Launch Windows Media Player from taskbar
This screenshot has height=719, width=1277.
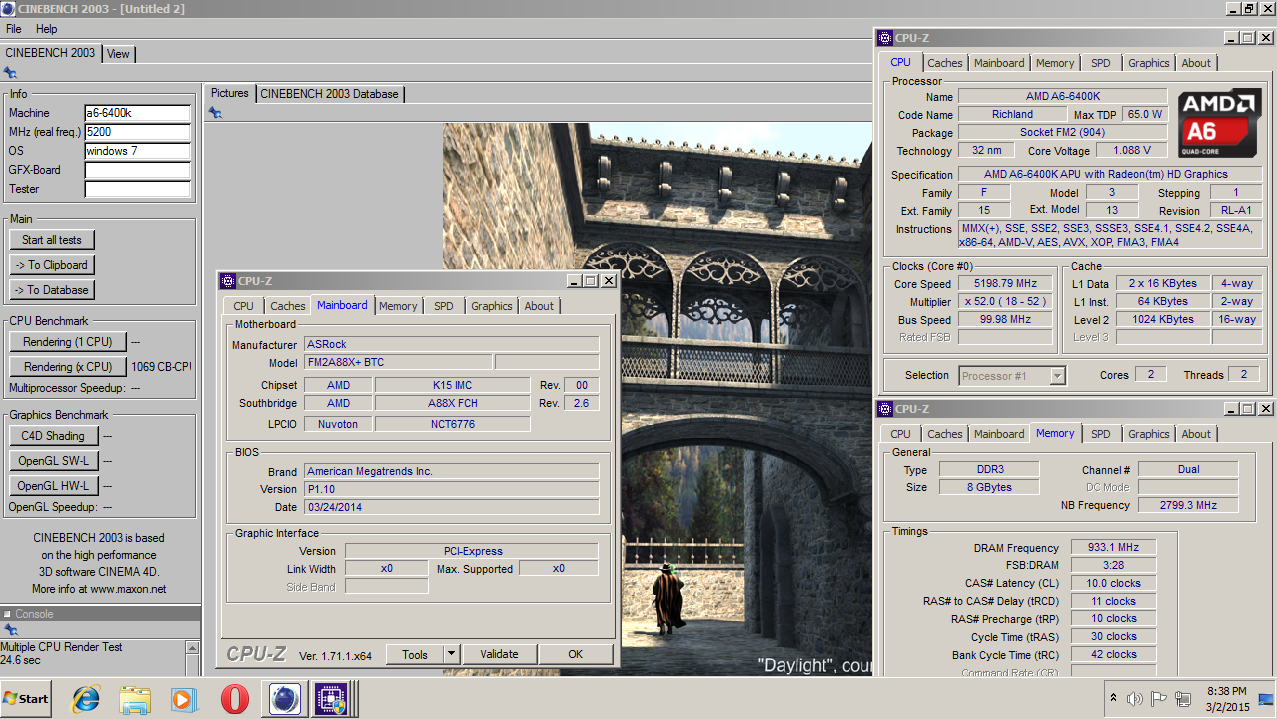tap(184, 699)
